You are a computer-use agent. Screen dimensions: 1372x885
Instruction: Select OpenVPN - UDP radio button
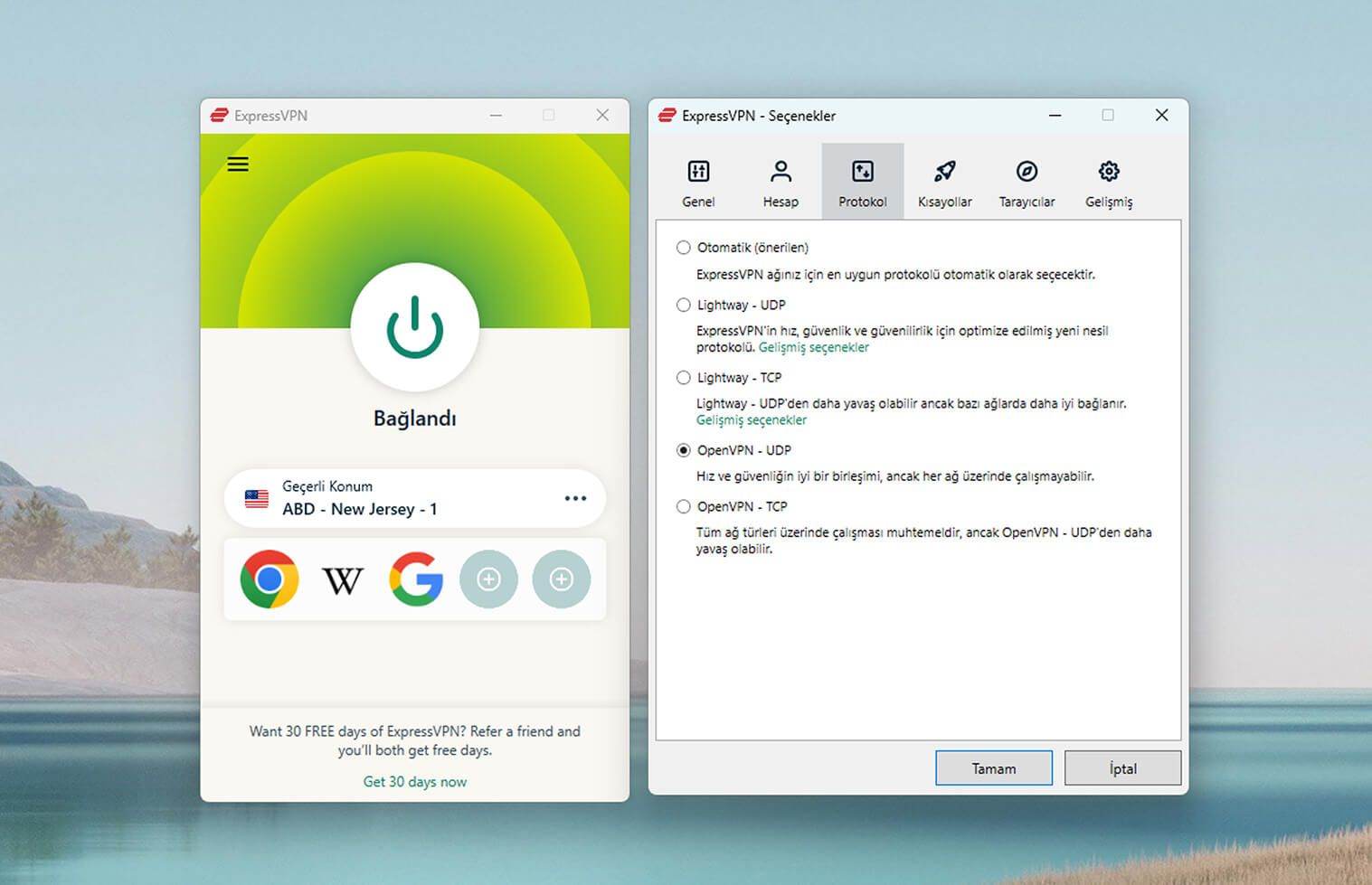coord(684,450)
